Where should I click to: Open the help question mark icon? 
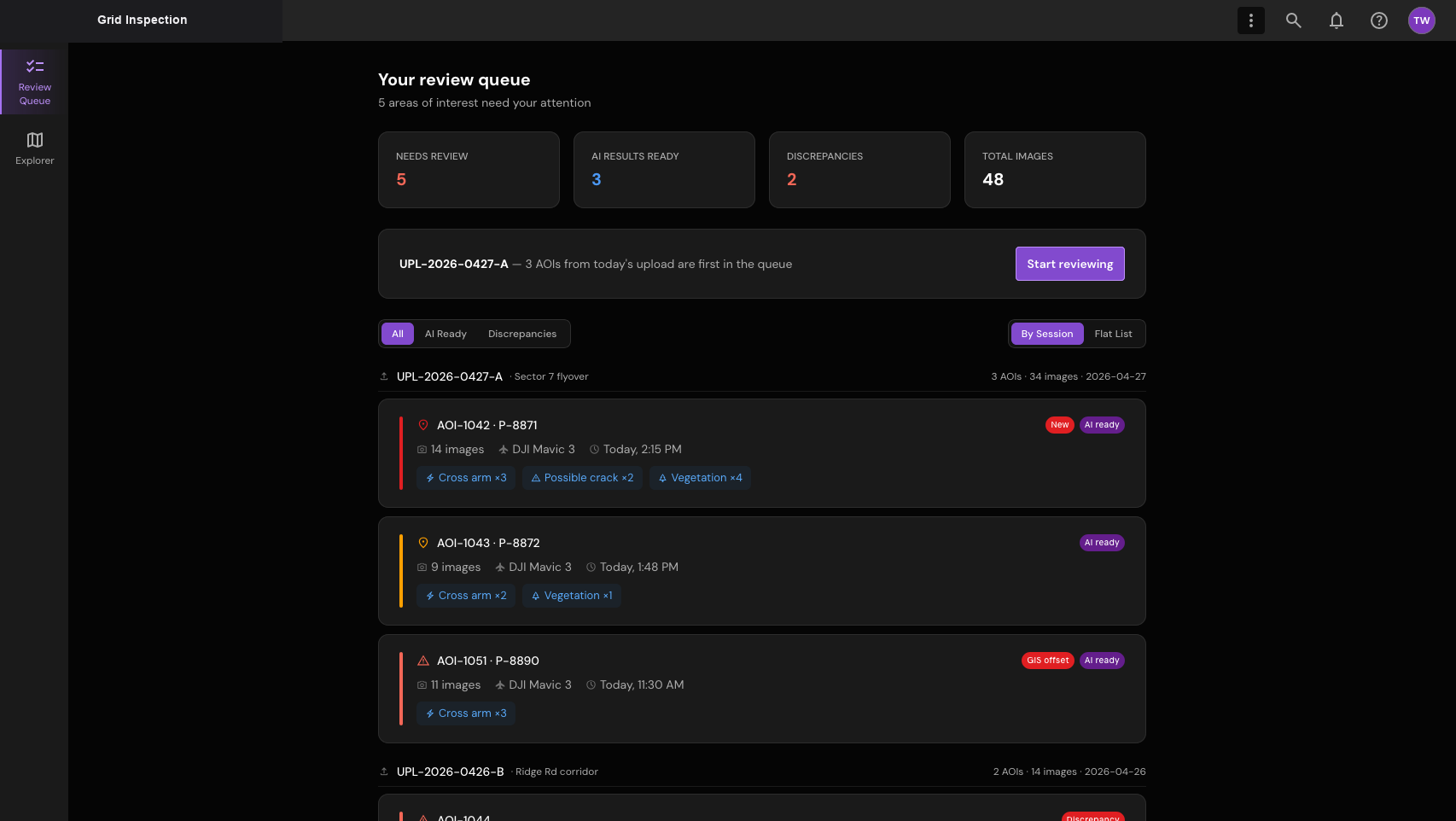1379,20
